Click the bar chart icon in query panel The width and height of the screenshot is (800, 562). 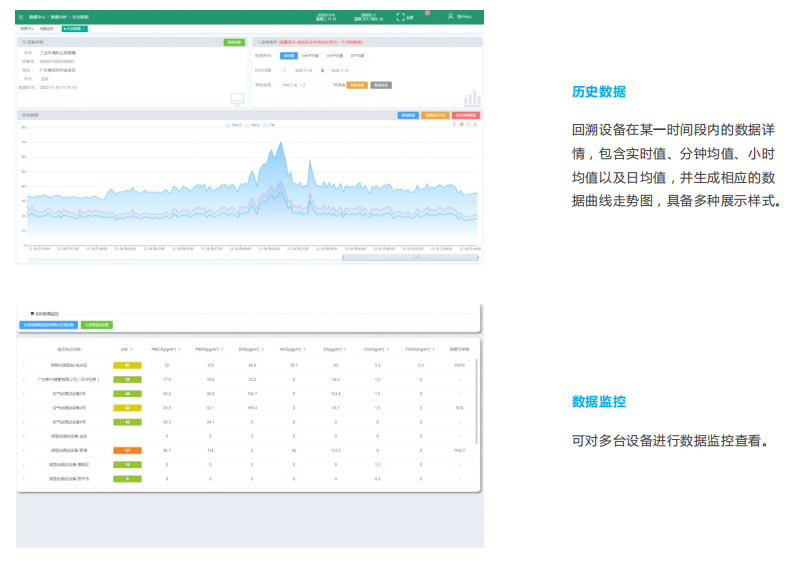(x=471, y=97)
